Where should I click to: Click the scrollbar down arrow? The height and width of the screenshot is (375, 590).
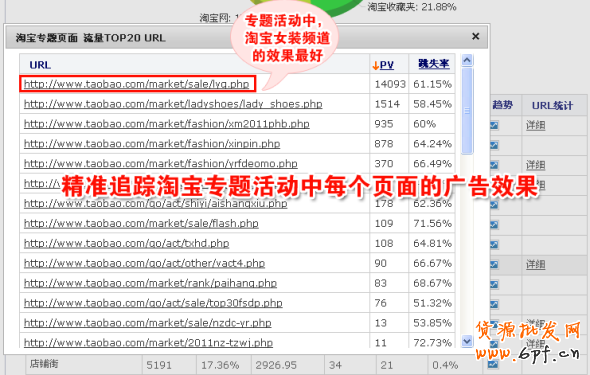(x=467, y=341)
